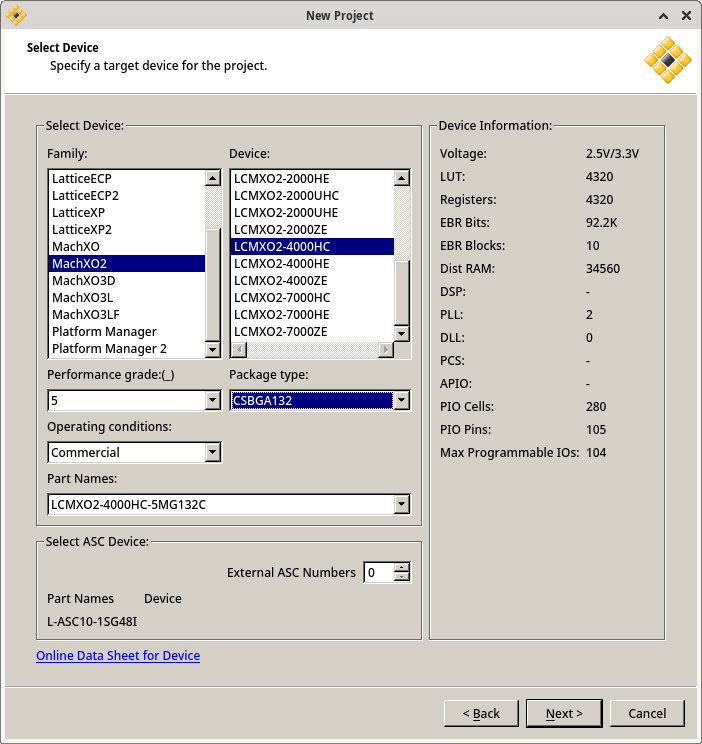Click ASC part name L-ASC10-1SG48I
The image size is (702, 744).
pyautogui.click(x=92, y=621)
